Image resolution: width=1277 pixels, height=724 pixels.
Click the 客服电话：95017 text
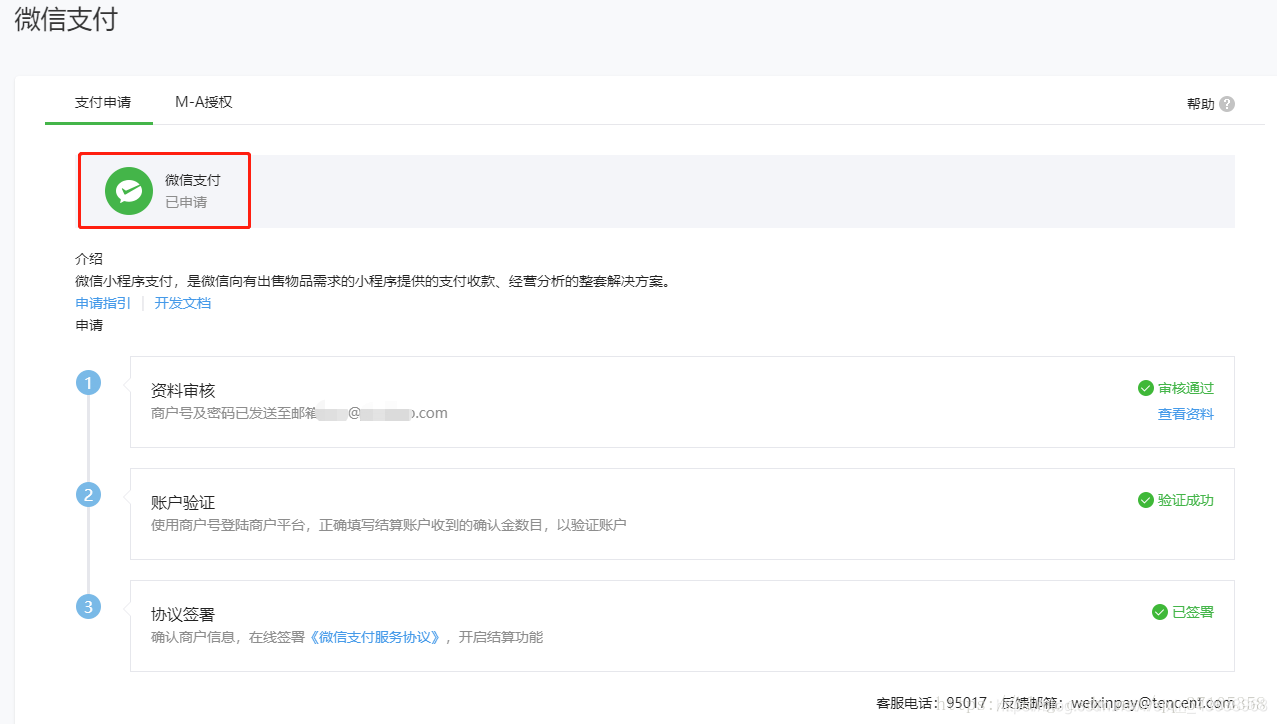pos(932,703)
